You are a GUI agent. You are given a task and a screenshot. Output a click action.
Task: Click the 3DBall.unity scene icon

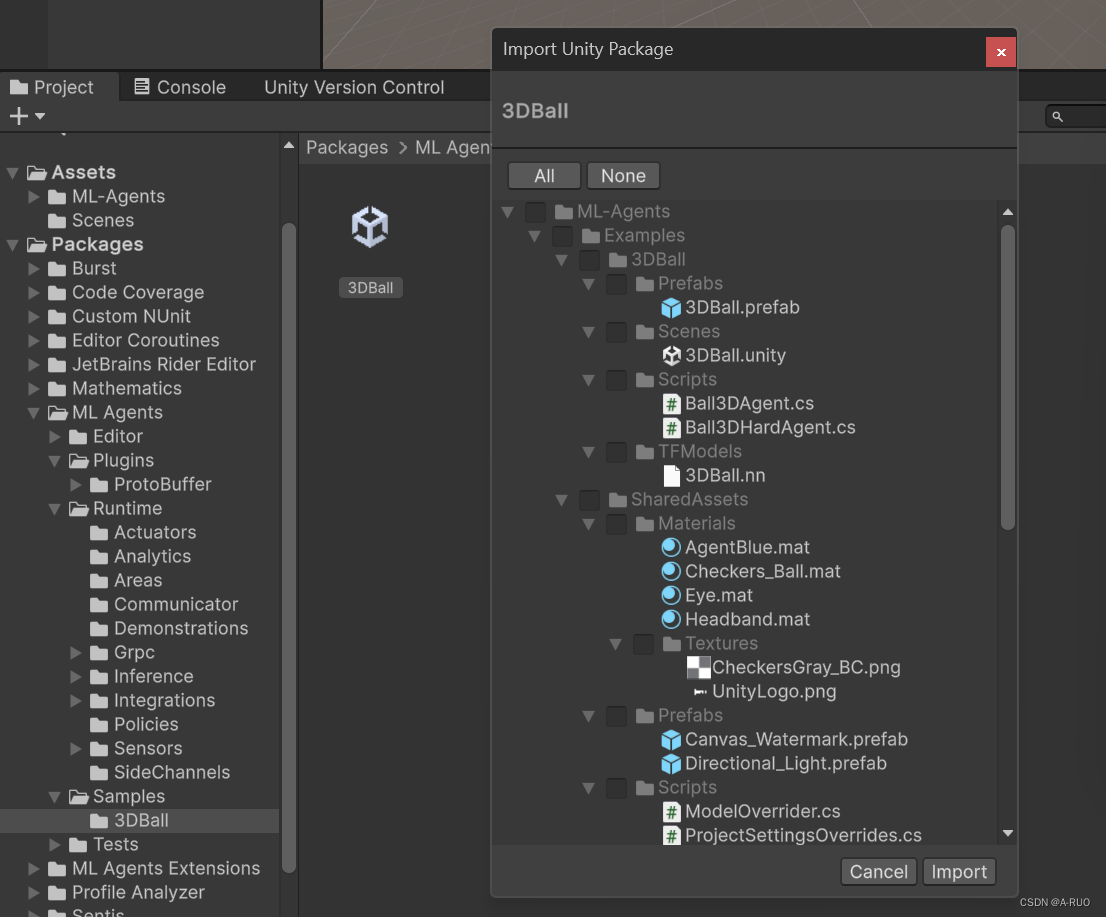(671, 355)
